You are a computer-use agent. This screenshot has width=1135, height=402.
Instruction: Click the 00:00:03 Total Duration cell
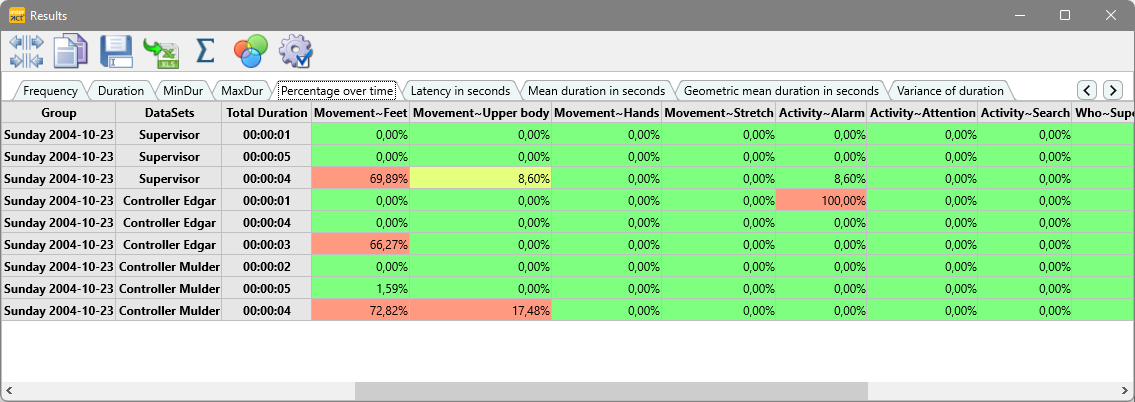pyautogui.click(x=267, y=244)
